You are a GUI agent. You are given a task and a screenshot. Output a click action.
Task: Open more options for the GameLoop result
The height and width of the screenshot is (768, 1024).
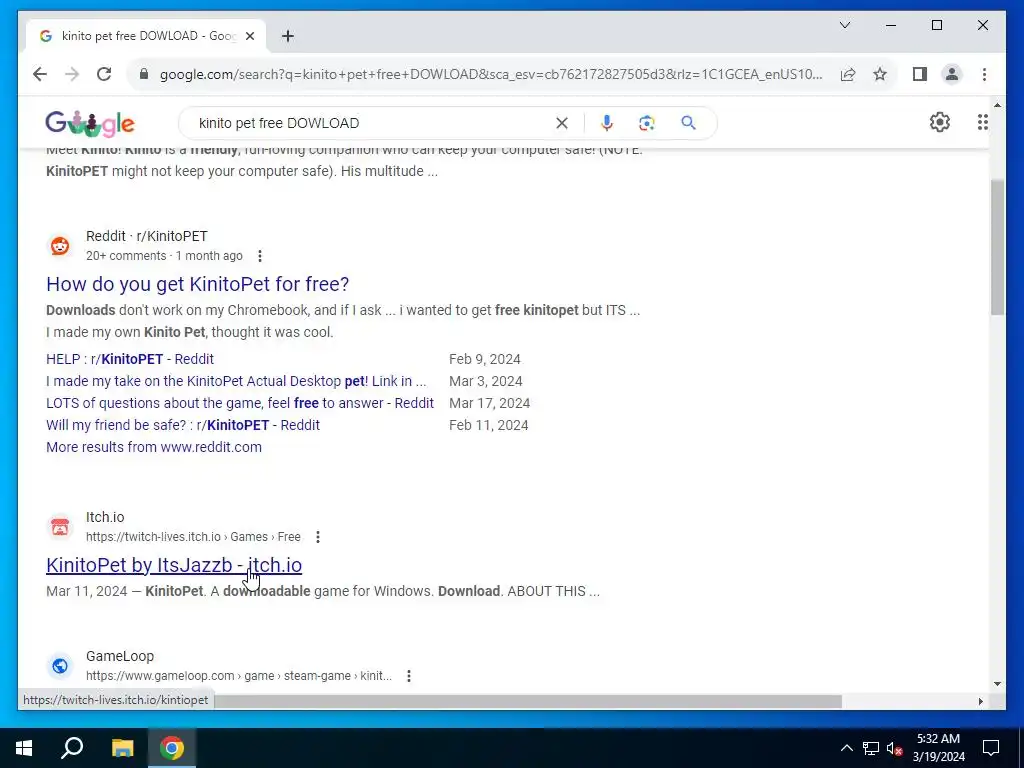pos(409,676)
